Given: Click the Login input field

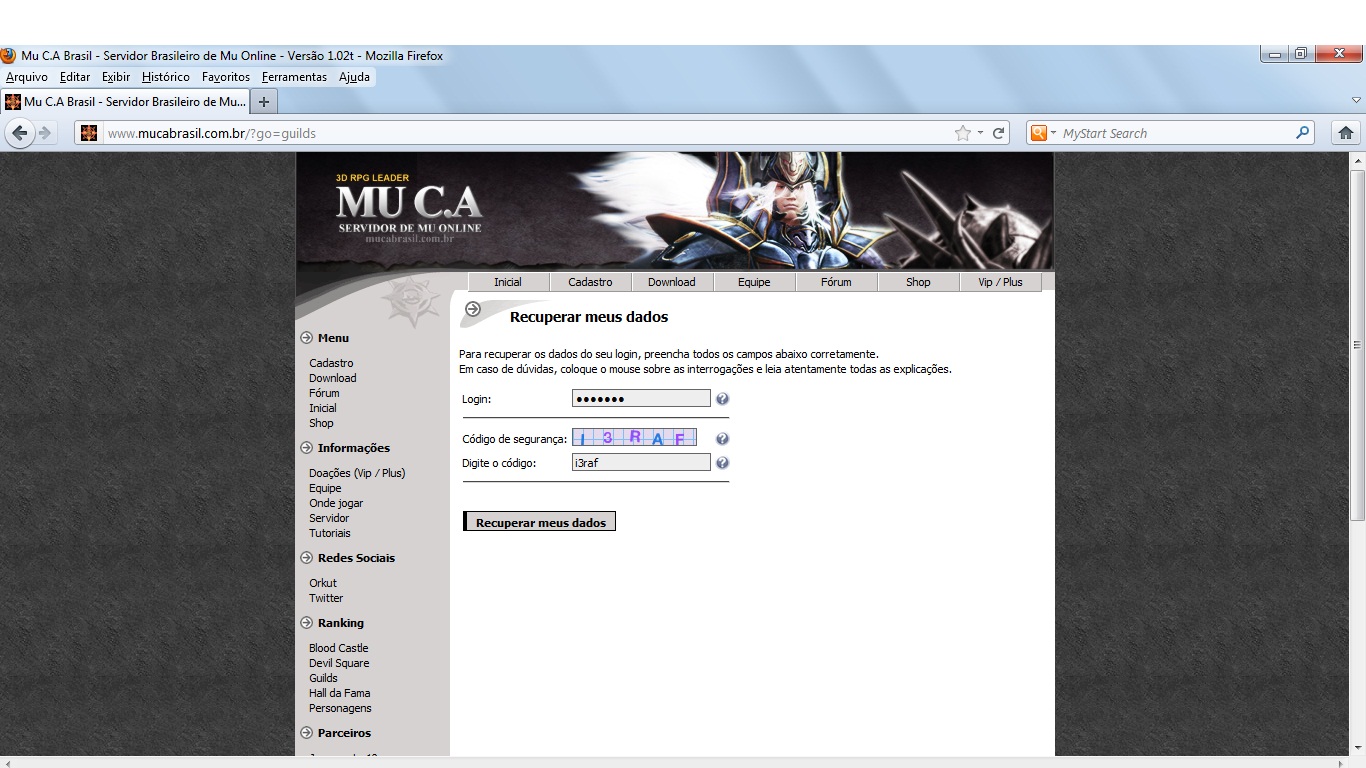Looking at the screenshot, I should (x=640, y=399).
